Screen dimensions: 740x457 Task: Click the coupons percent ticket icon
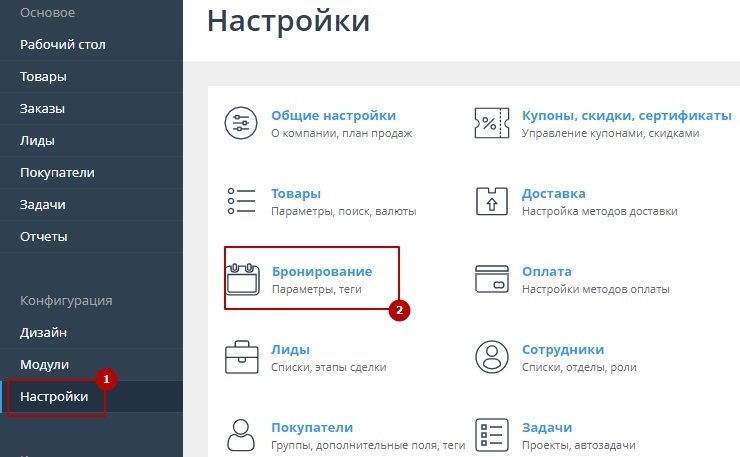tap(492, 124)
